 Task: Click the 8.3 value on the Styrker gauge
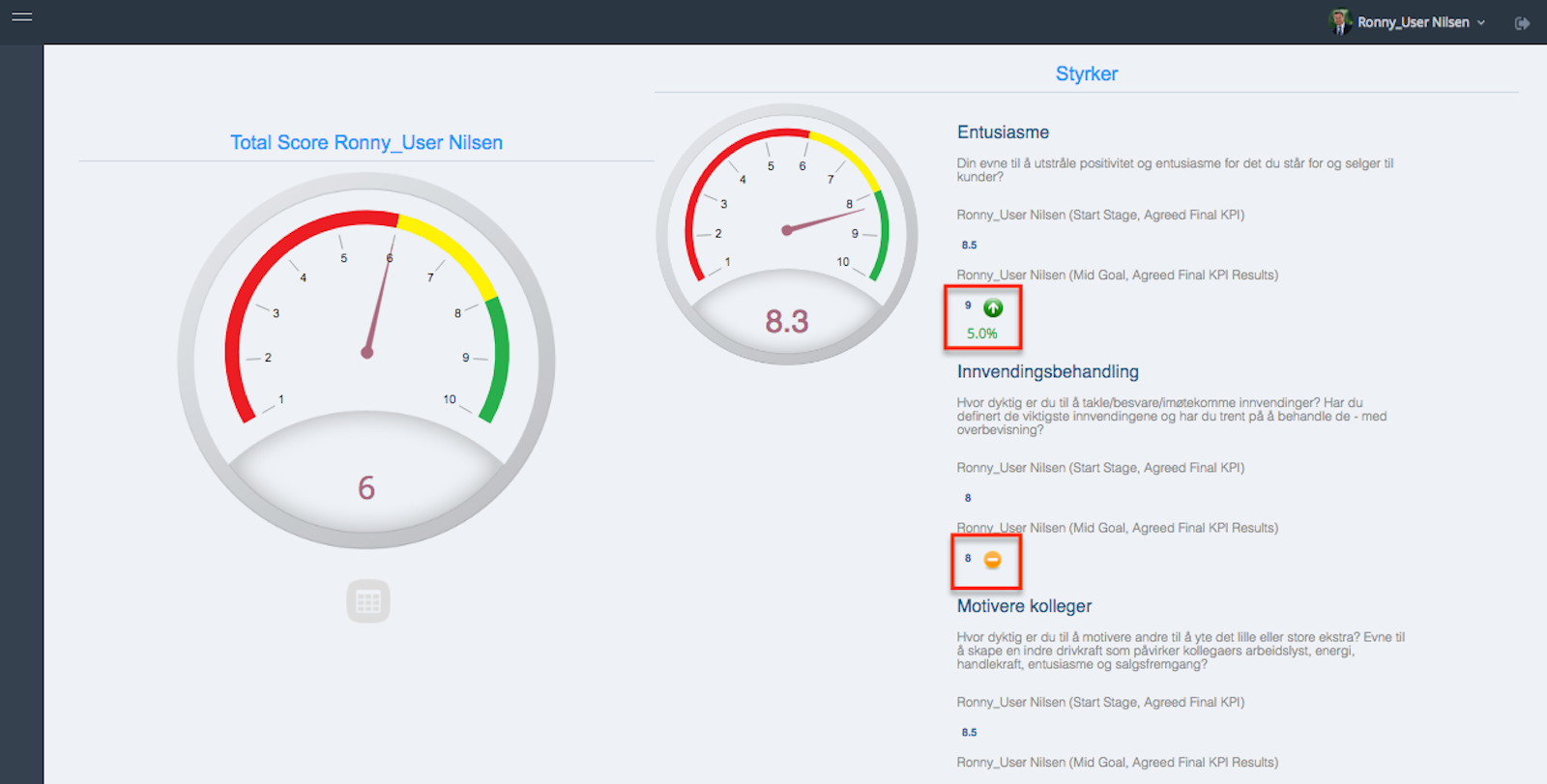[787, 321]
